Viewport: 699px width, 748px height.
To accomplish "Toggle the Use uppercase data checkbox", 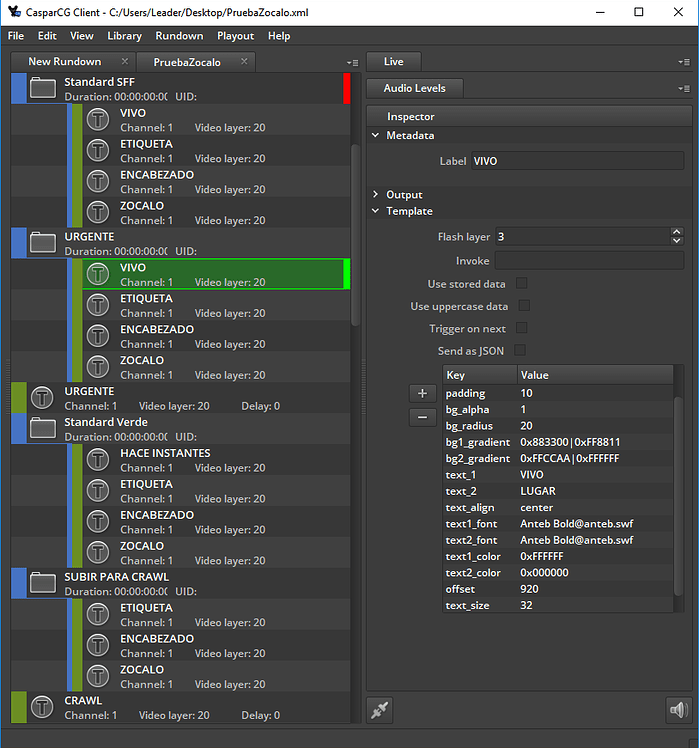I will click(x=521, y=306).
